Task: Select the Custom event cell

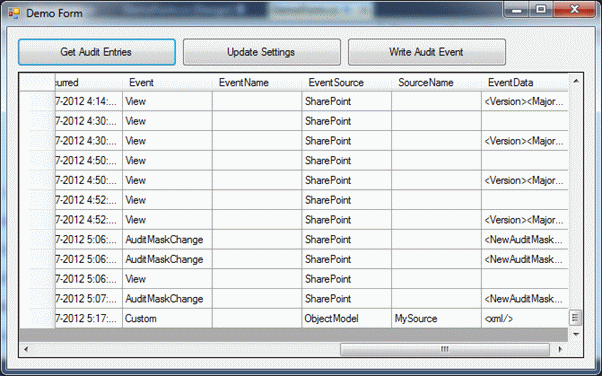Action: (167, 318)
